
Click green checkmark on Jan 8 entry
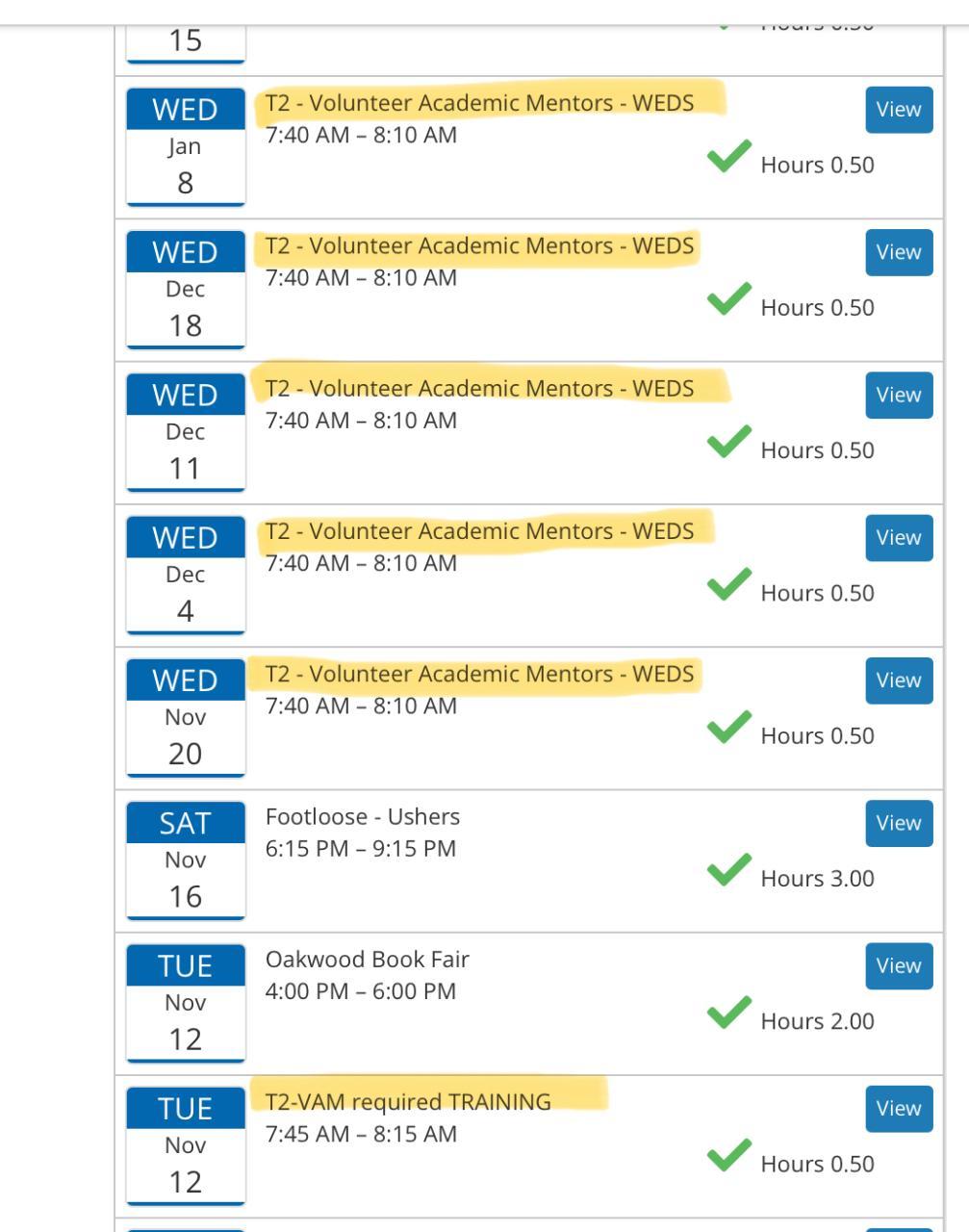[728, 159]
